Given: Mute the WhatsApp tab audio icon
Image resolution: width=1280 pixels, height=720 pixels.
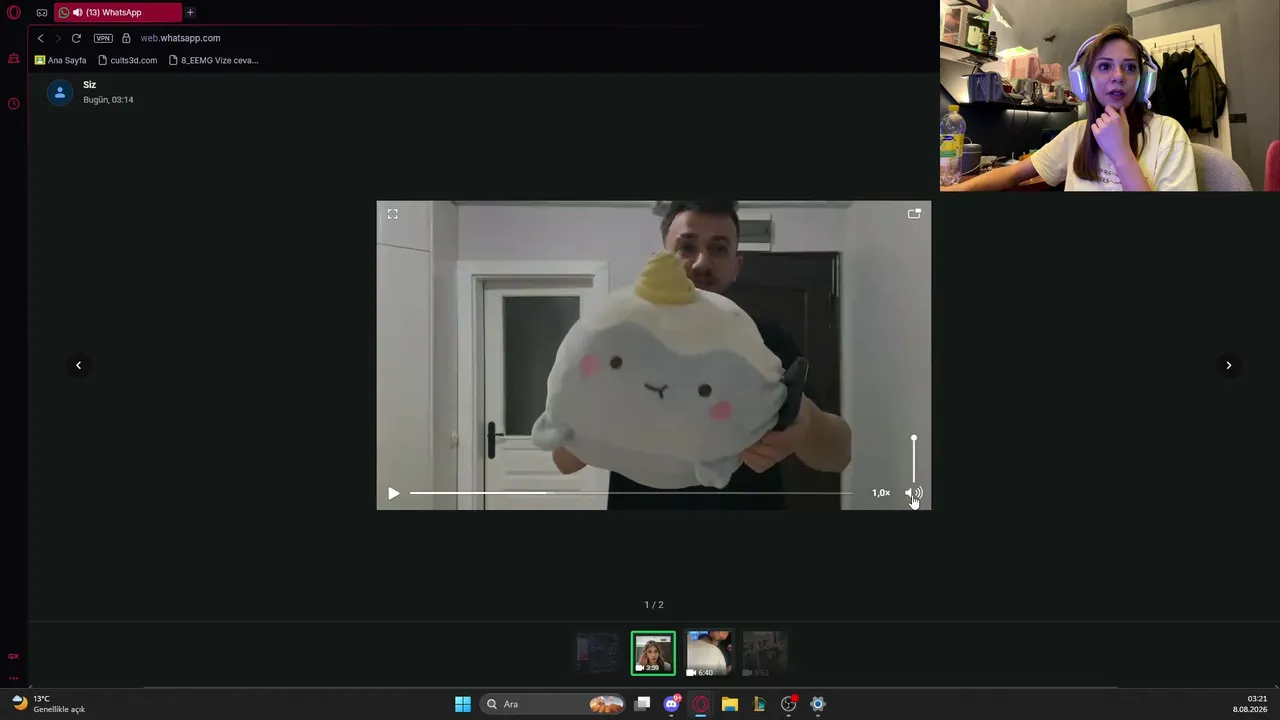Looking at the screenshot, I should (77, 12).
